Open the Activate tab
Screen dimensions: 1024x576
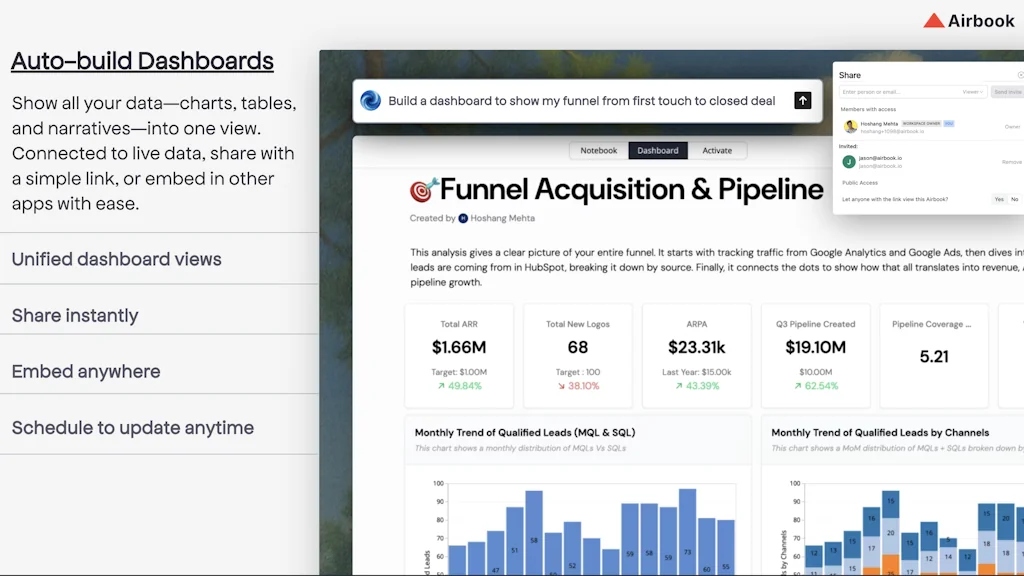pyautogui.click(x=718, y=149)
